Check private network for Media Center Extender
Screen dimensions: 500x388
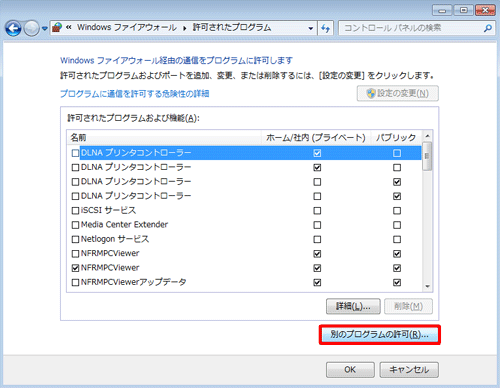[x=317, y=225]
